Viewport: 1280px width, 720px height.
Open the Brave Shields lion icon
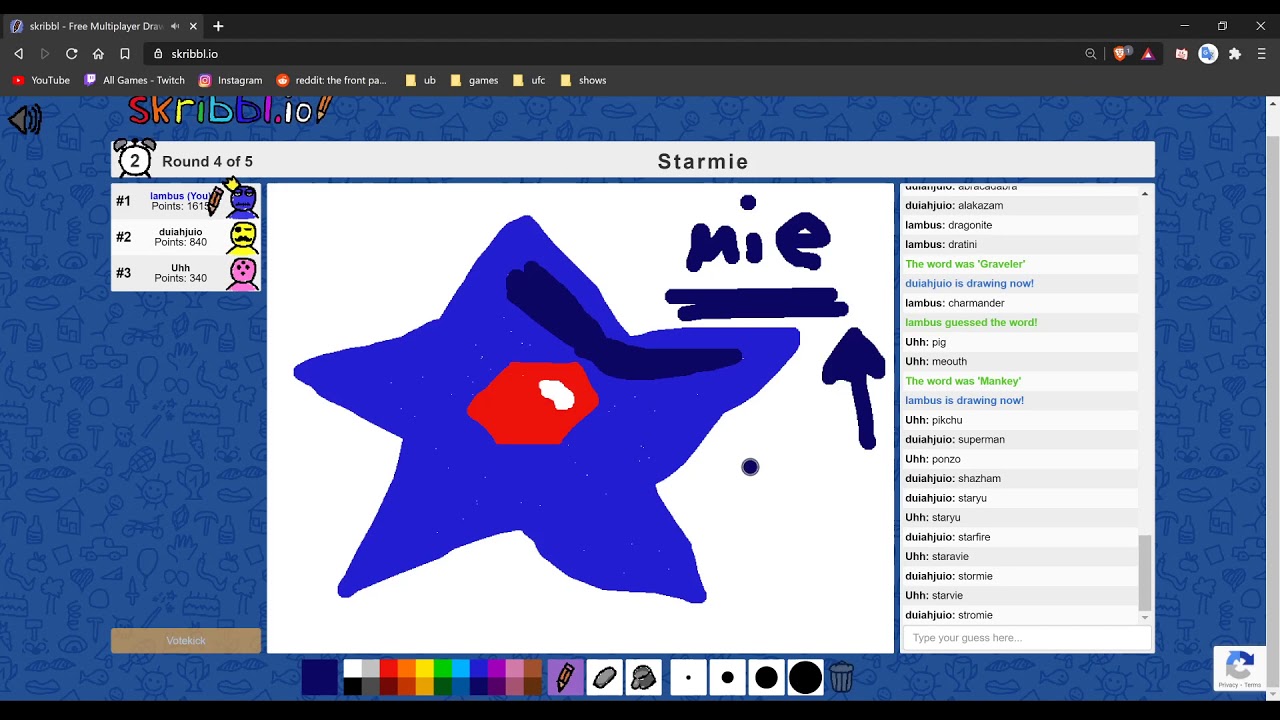1120,54
